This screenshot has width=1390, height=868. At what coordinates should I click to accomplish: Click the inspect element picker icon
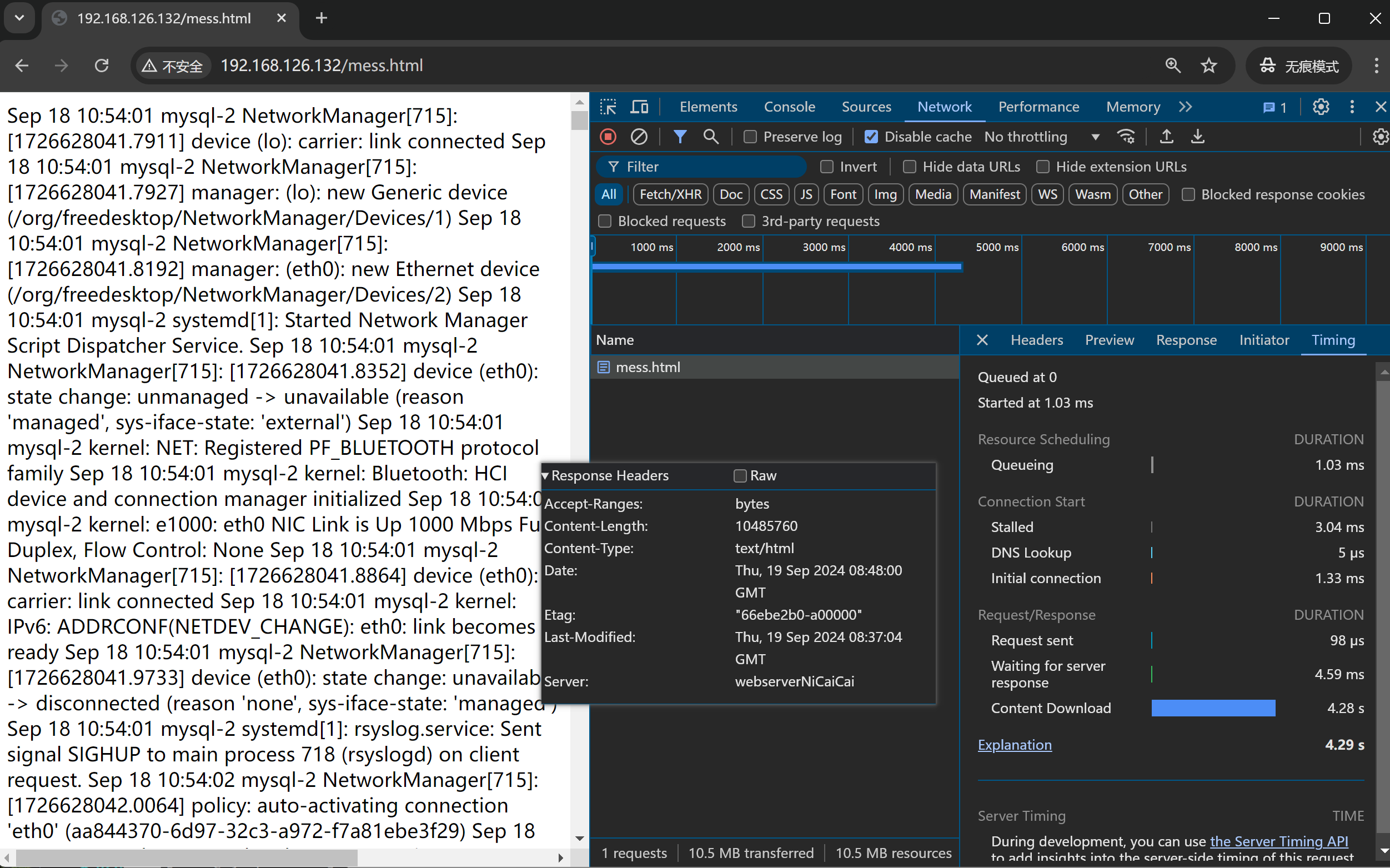click(608, 107)
